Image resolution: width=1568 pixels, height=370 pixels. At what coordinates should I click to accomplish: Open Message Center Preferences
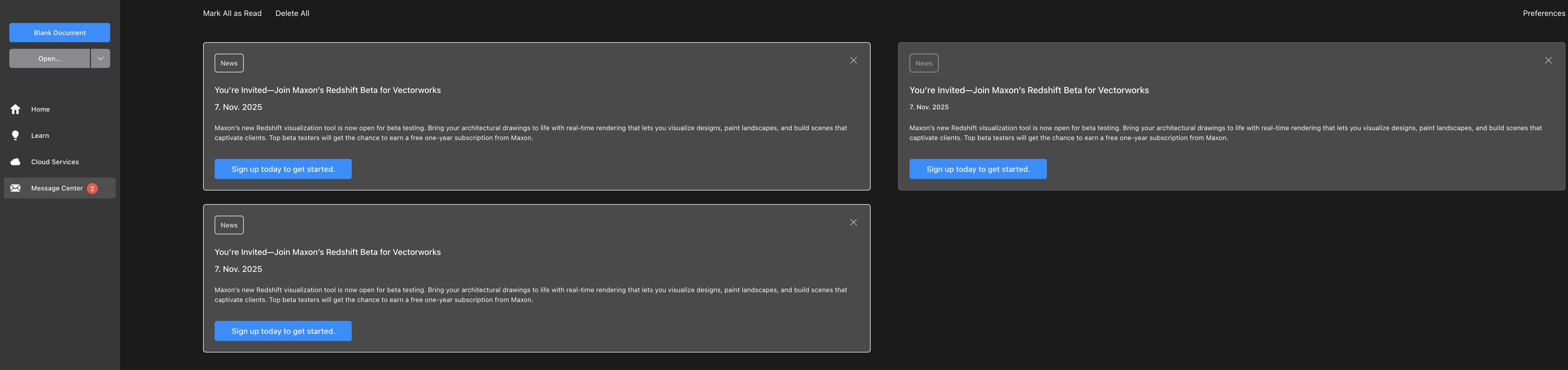click(x=1543, y=13)
